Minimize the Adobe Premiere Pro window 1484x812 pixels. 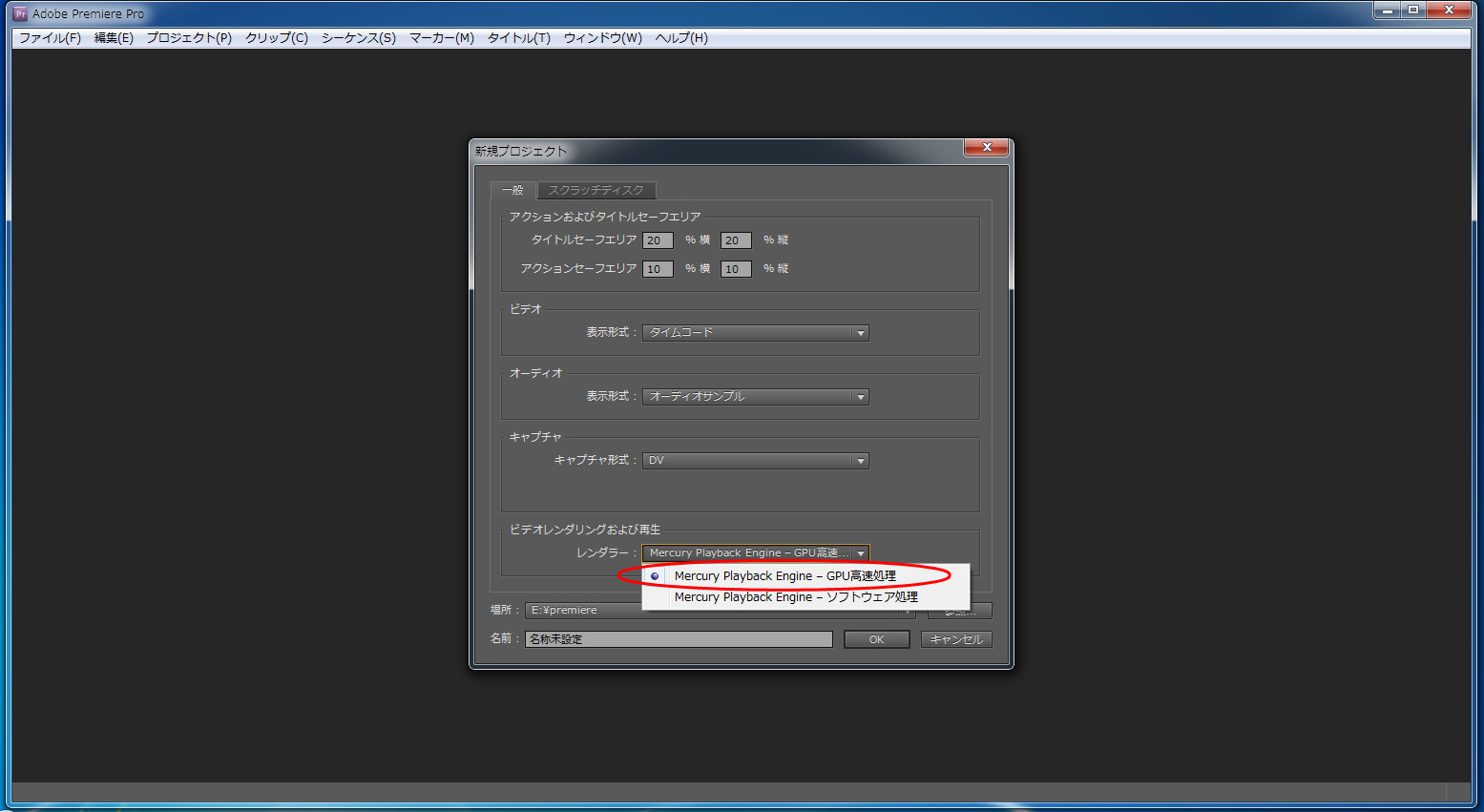[x=1387, y=10]
